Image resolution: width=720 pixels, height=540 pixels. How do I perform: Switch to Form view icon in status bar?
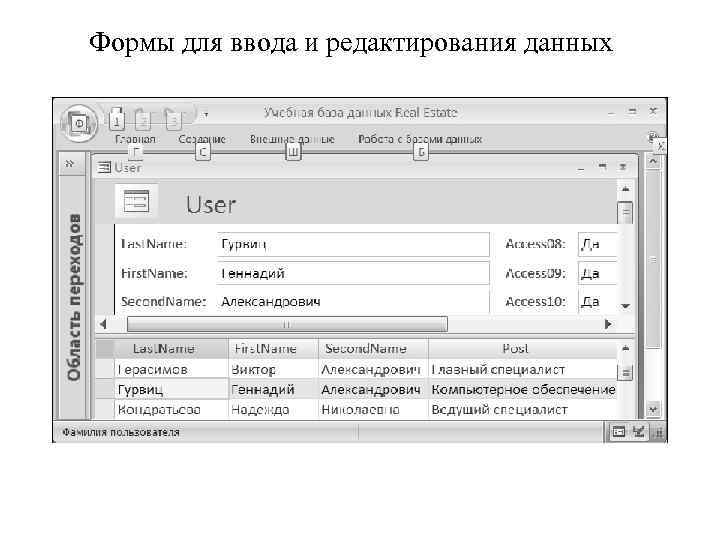coord(619,432)
